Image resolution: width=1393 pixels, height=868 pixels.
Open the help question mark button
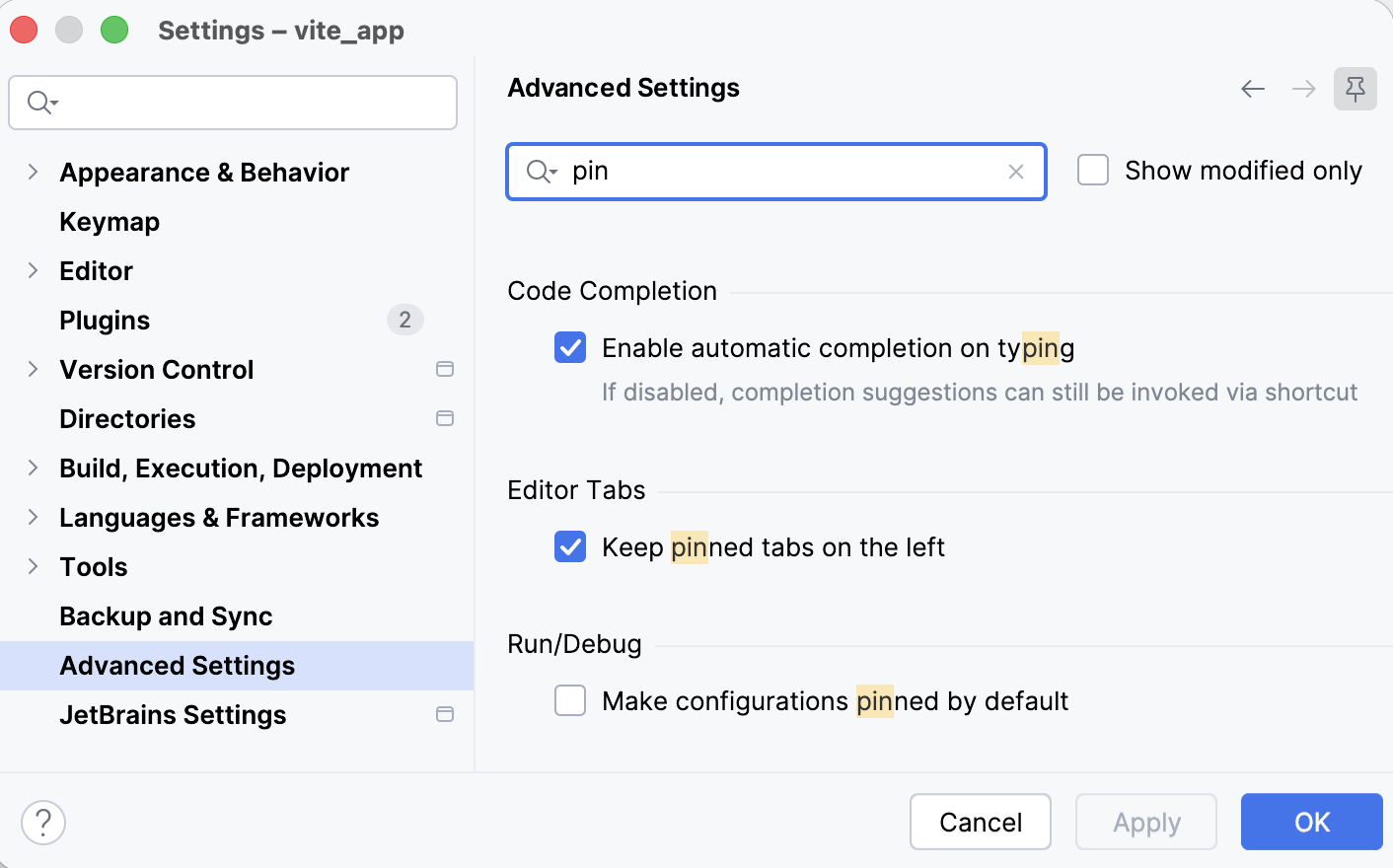click(43, 823)
